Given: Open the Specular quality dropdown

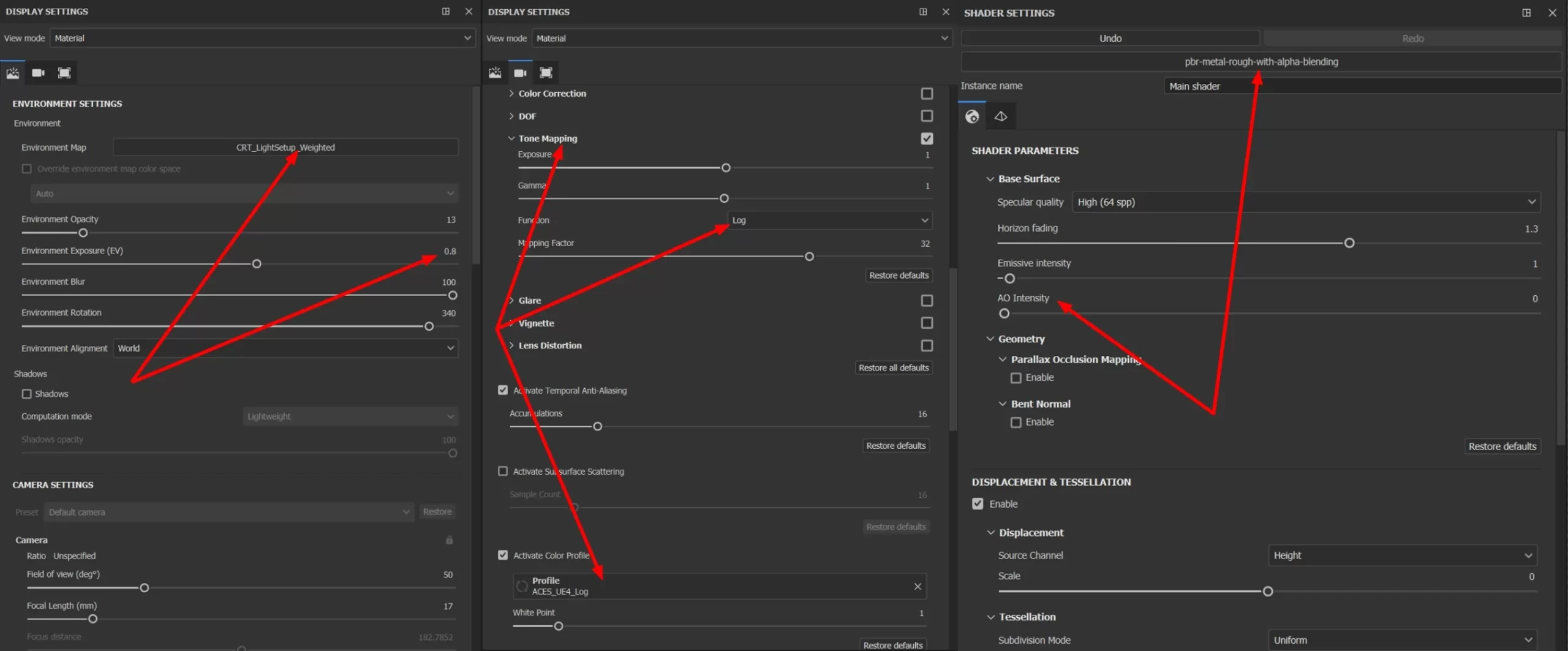Looking at the screenshot, I should (1306, 202).
